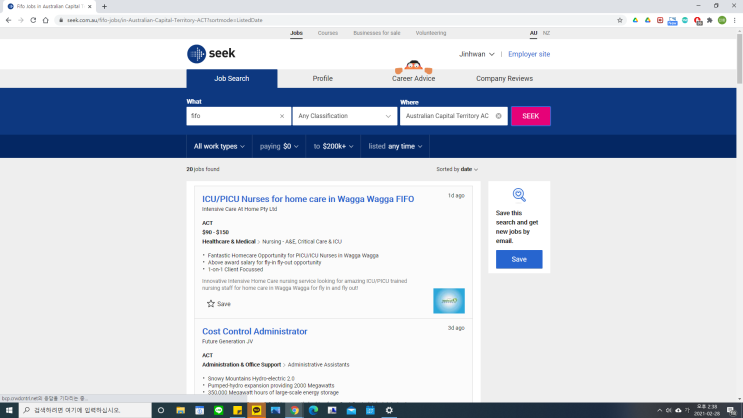Open the Jinhwan account menu
The width and height of the screenshot is (743, 418).
coord(476,54)
